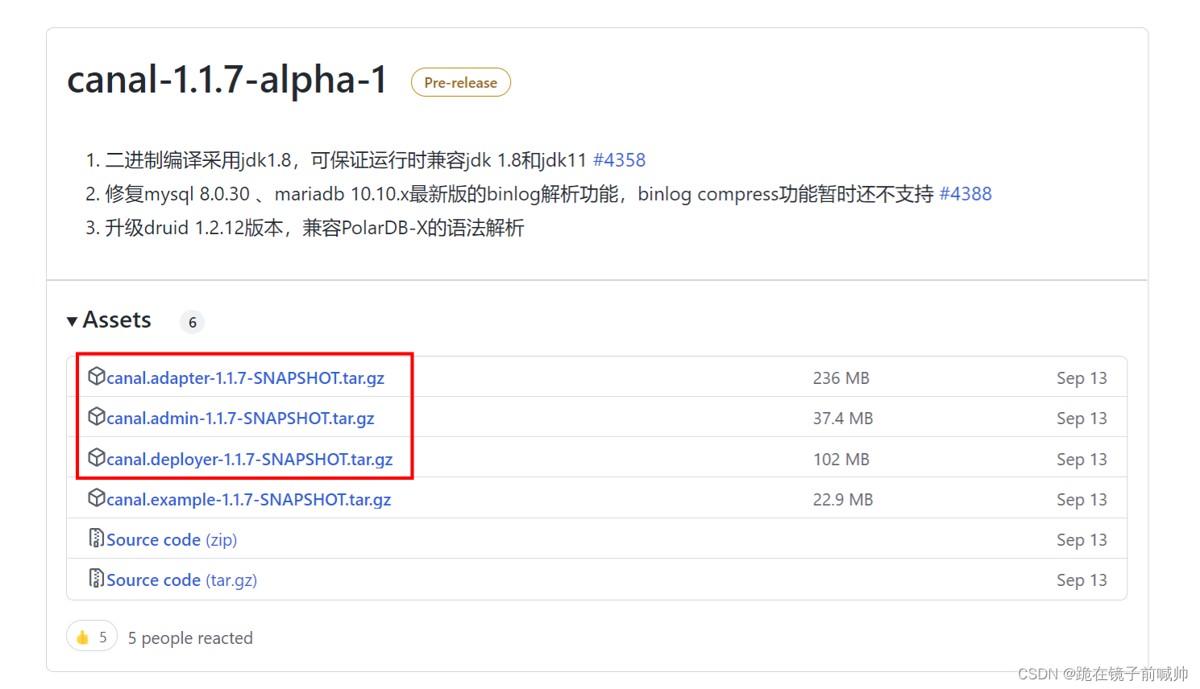Click the Sep 13 date in the Source code (tar.gz) row
The width and height of the screenshot is (1200, 689).
(1082, 579)
